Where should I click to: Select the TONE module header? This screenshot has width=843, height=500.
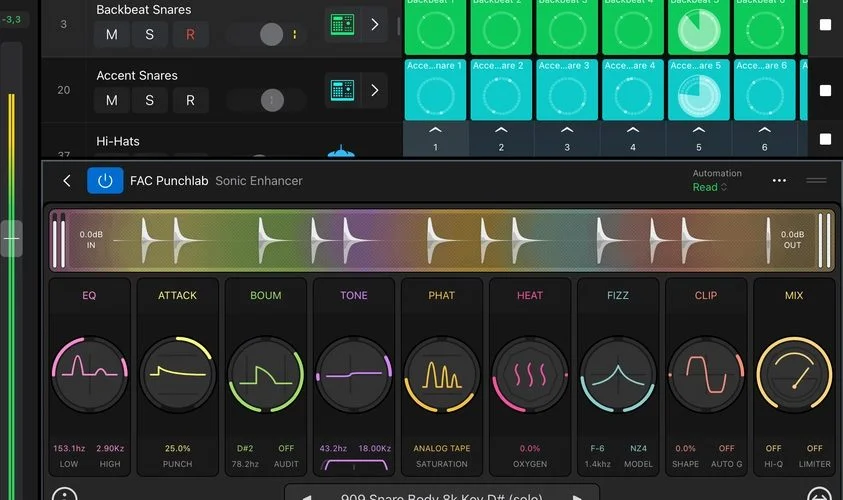pos(354,295)
